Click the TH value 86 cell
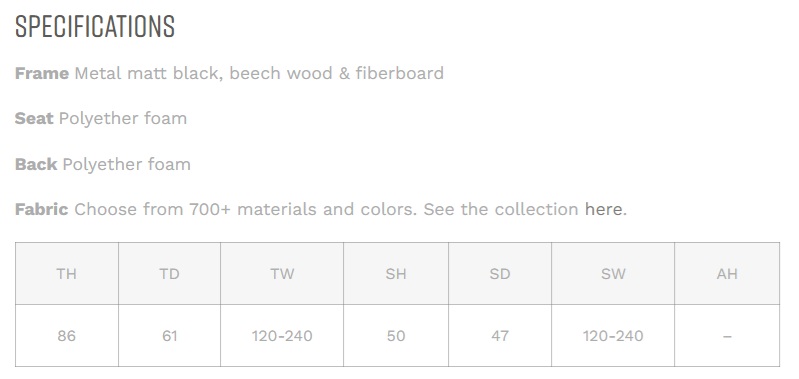 click(x=67, y=336)
